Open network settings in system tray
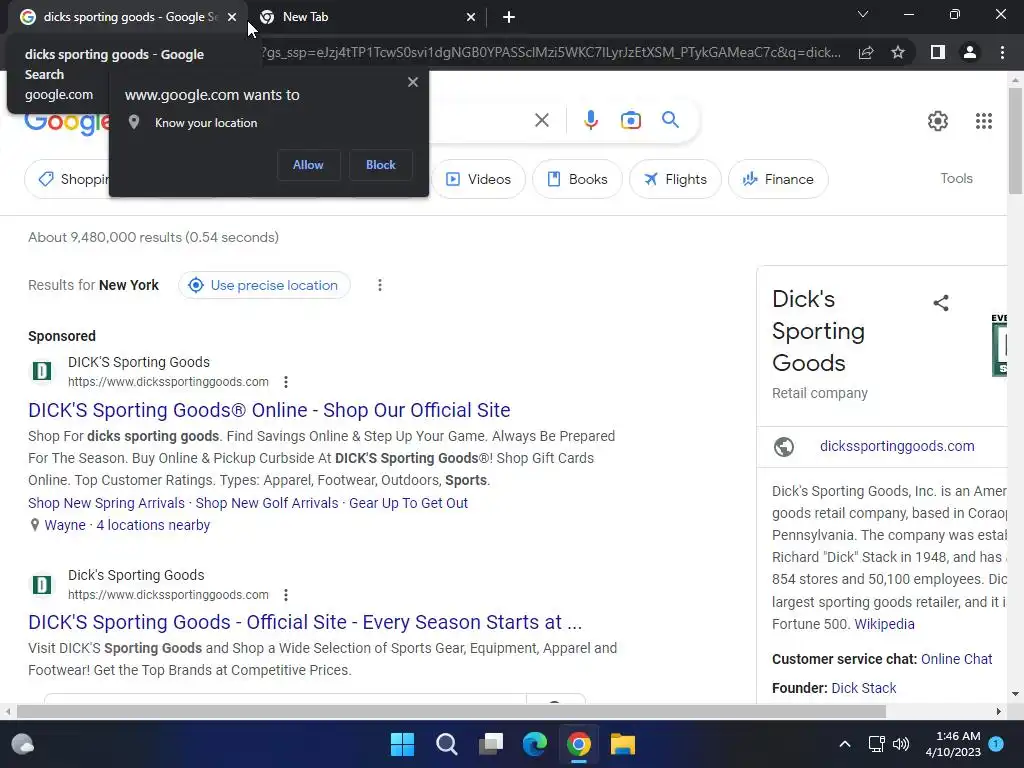 (876, 744)
